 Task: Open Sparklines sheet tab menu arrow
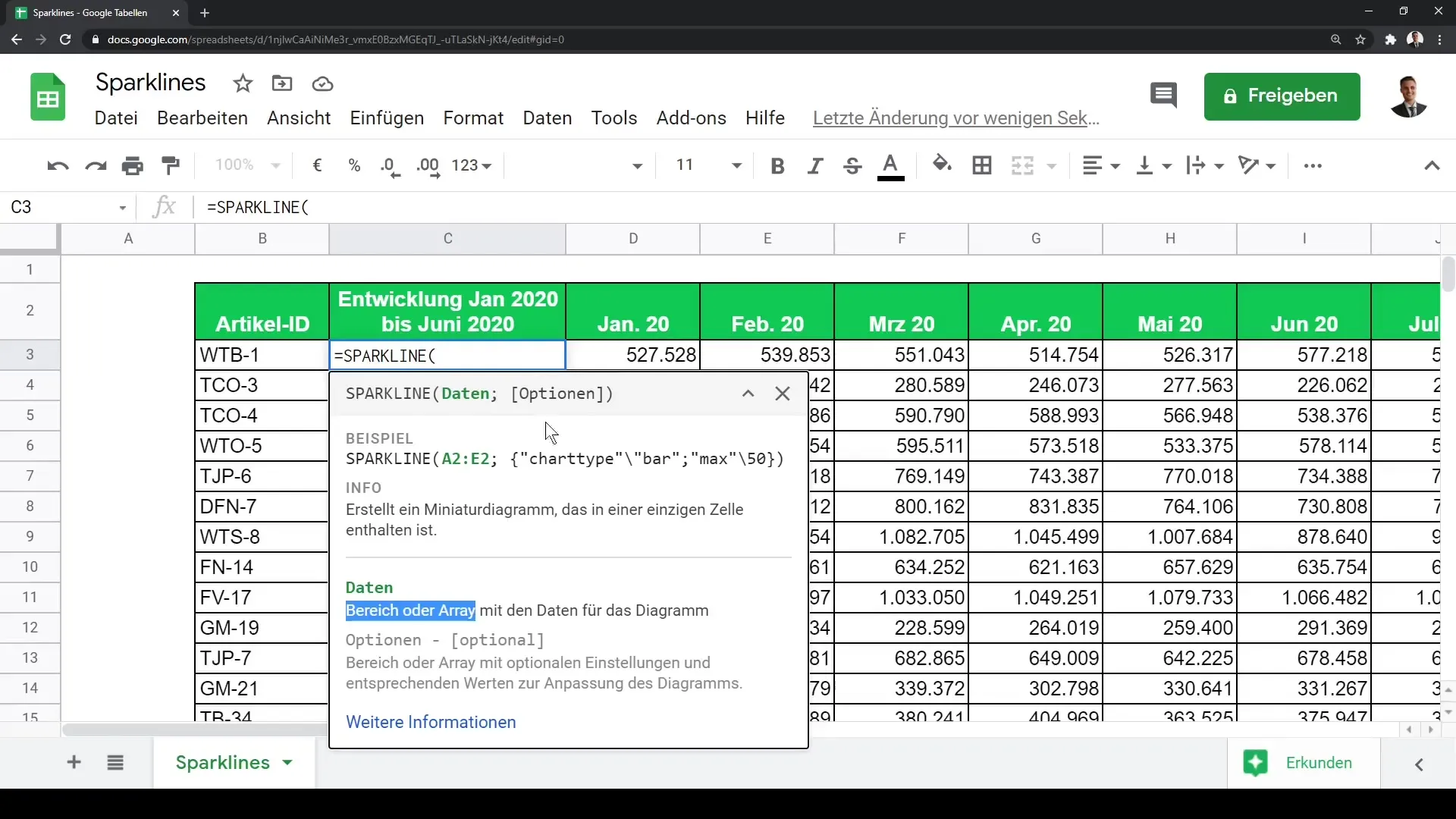[x=287, y=763]
